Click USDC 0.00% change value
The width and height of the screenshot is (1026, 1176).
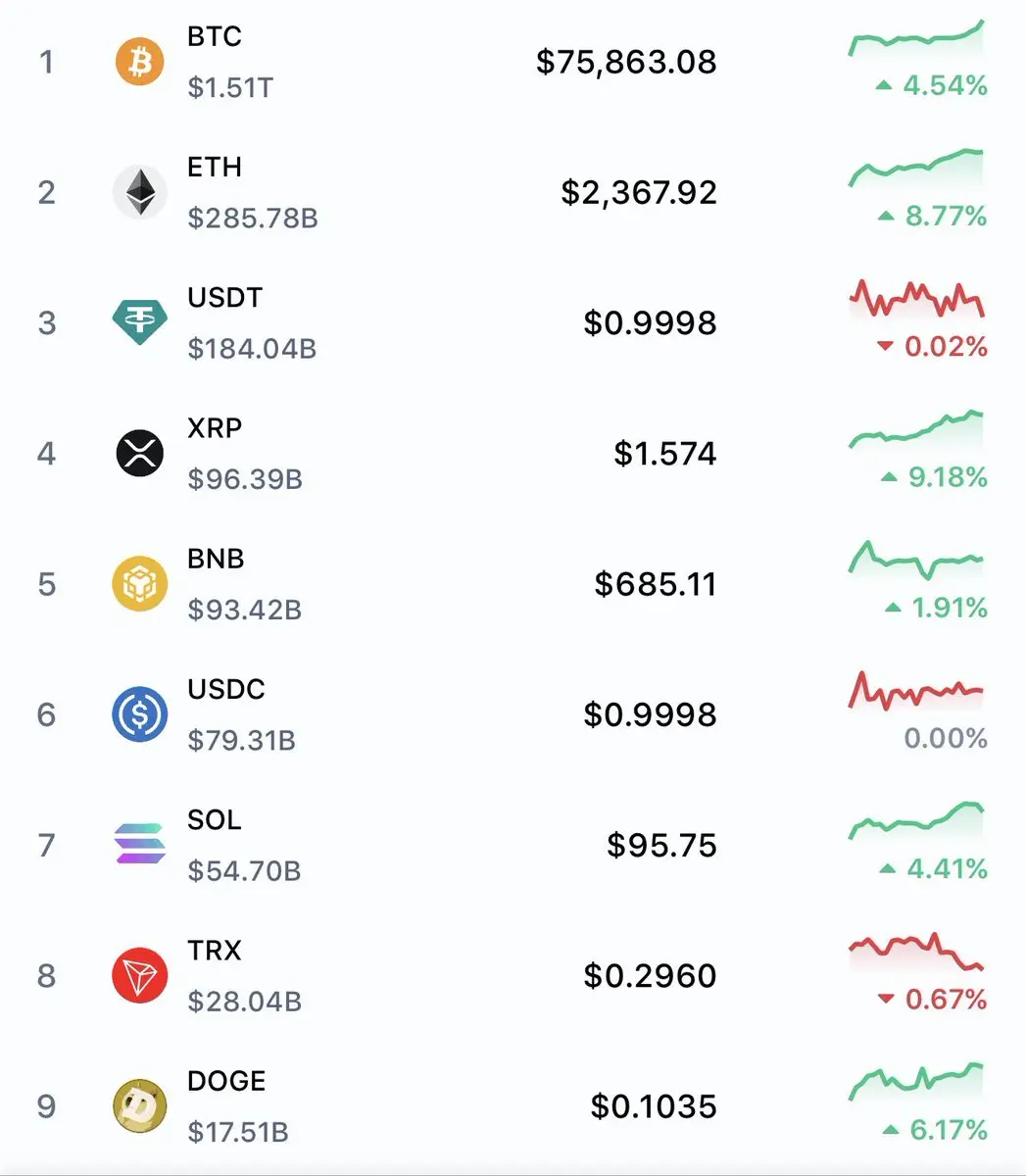pyautogui.click(x=946, y=738)
